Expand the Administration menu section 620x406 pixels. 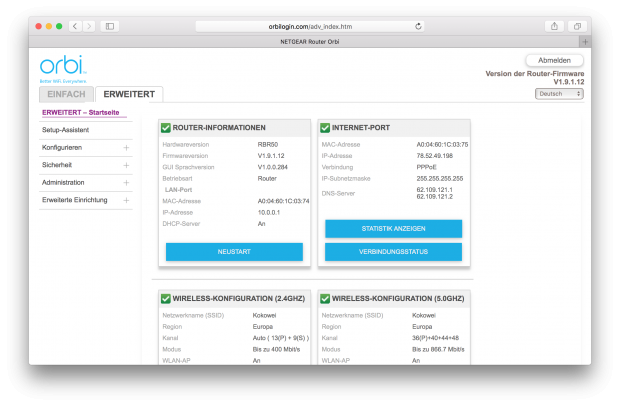point(126,183)
